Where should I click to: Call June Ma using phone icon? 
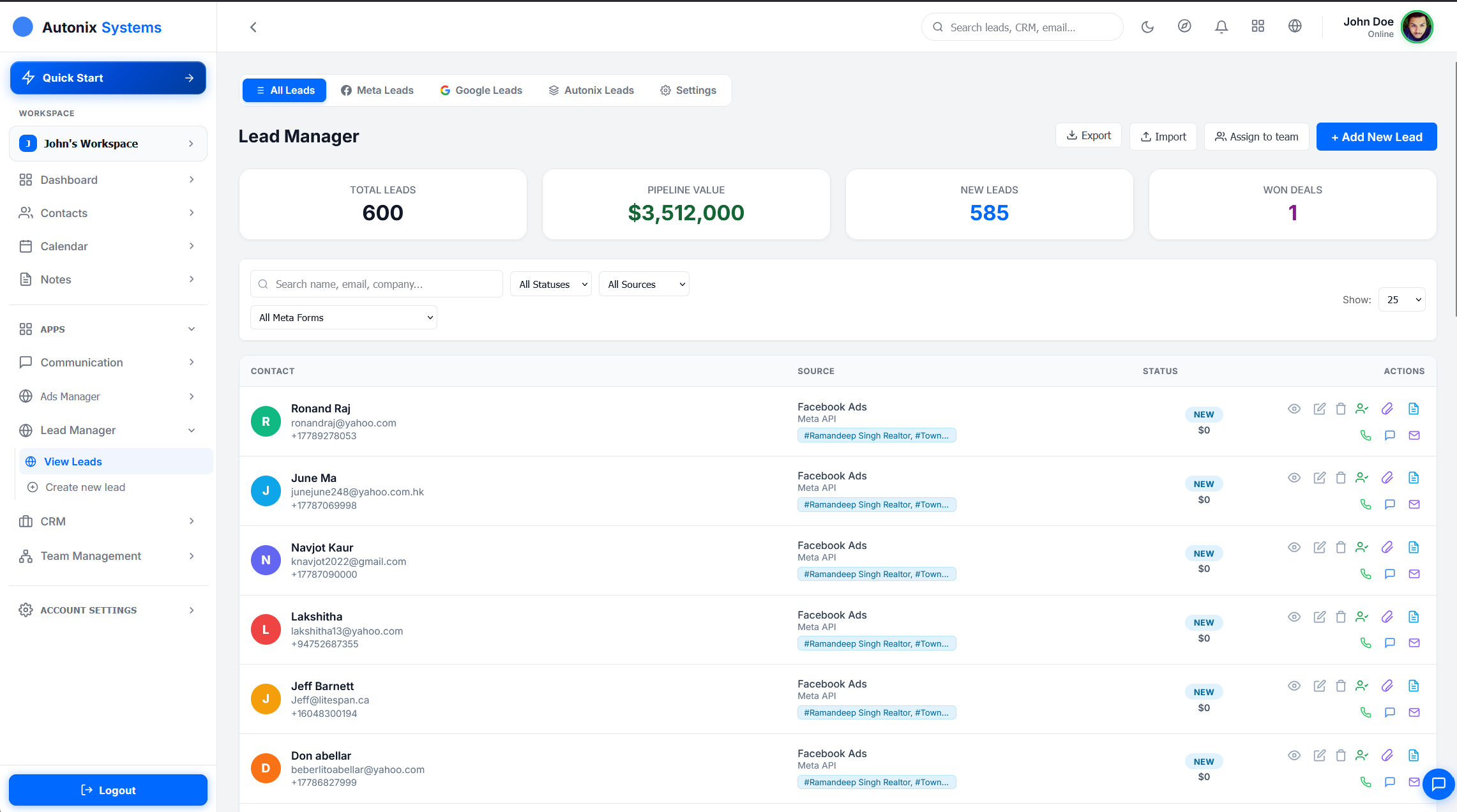point(1366,504)
